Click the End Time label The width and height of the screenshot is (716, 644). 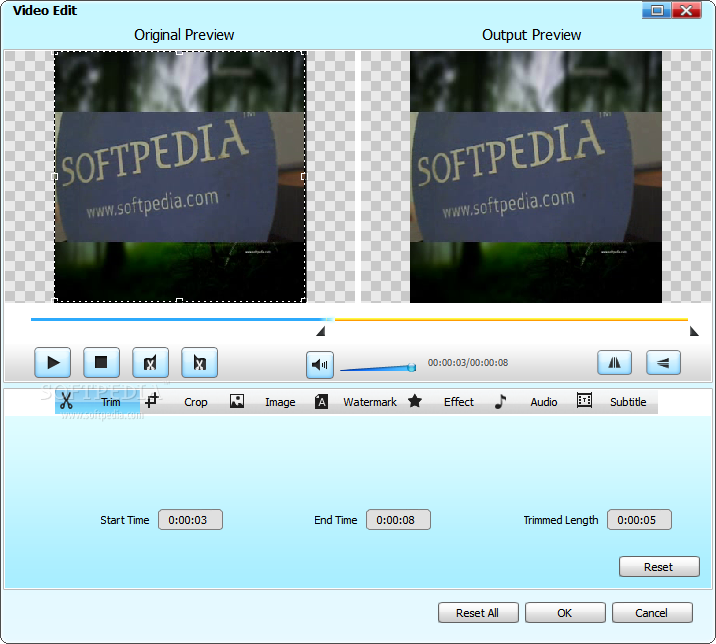coord(336,520)
